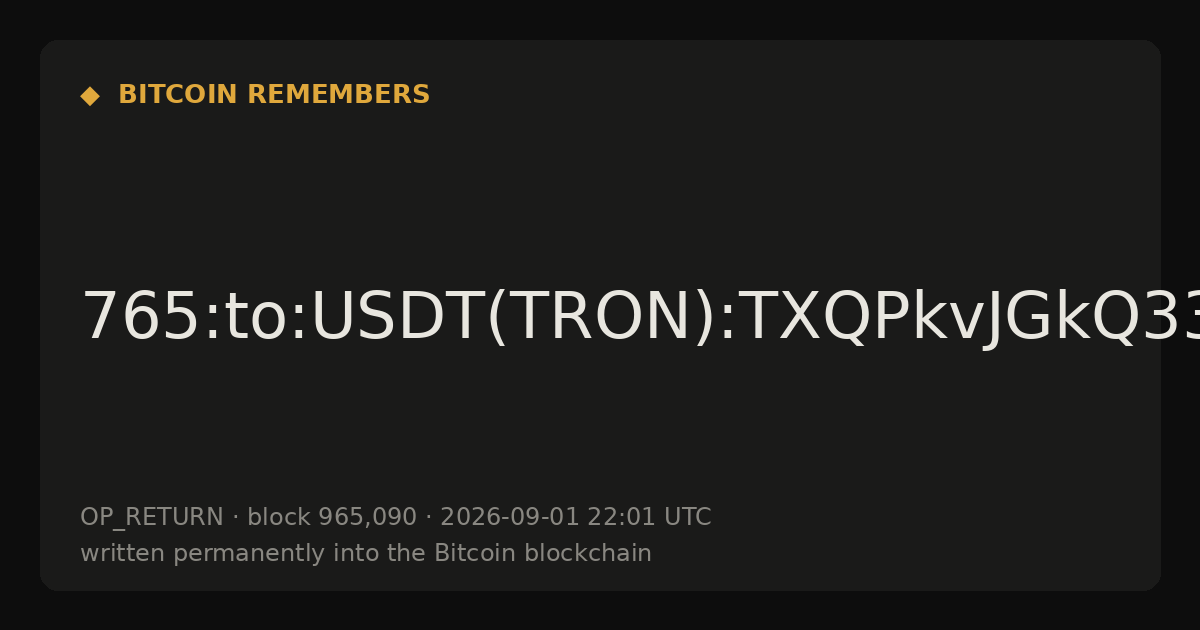The height and width of the screenshot is (630, 1200).
Task: Select the BITCOIN REMEMBERS header title
Action: click(x=274, y=95)
